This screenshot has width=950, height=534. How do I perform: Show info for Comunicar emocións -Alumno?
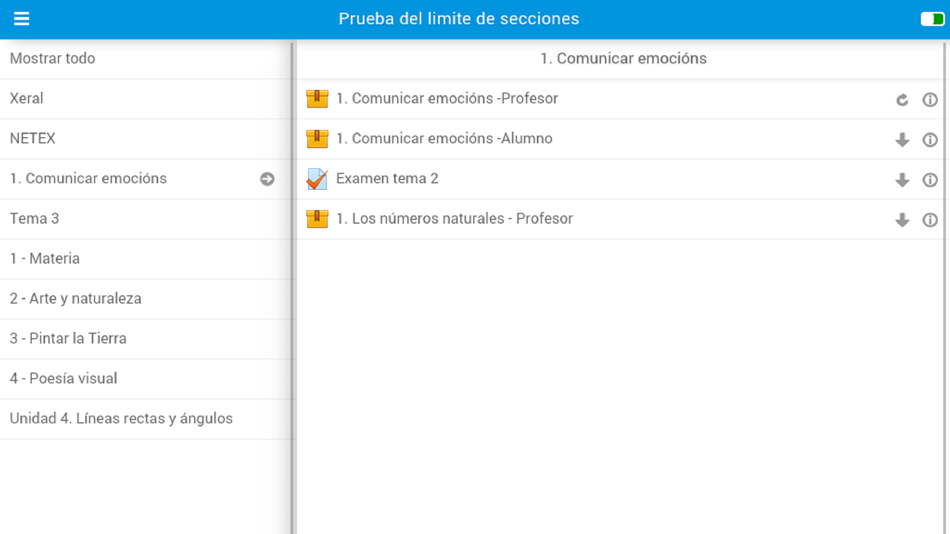click(x=930, y=139)
